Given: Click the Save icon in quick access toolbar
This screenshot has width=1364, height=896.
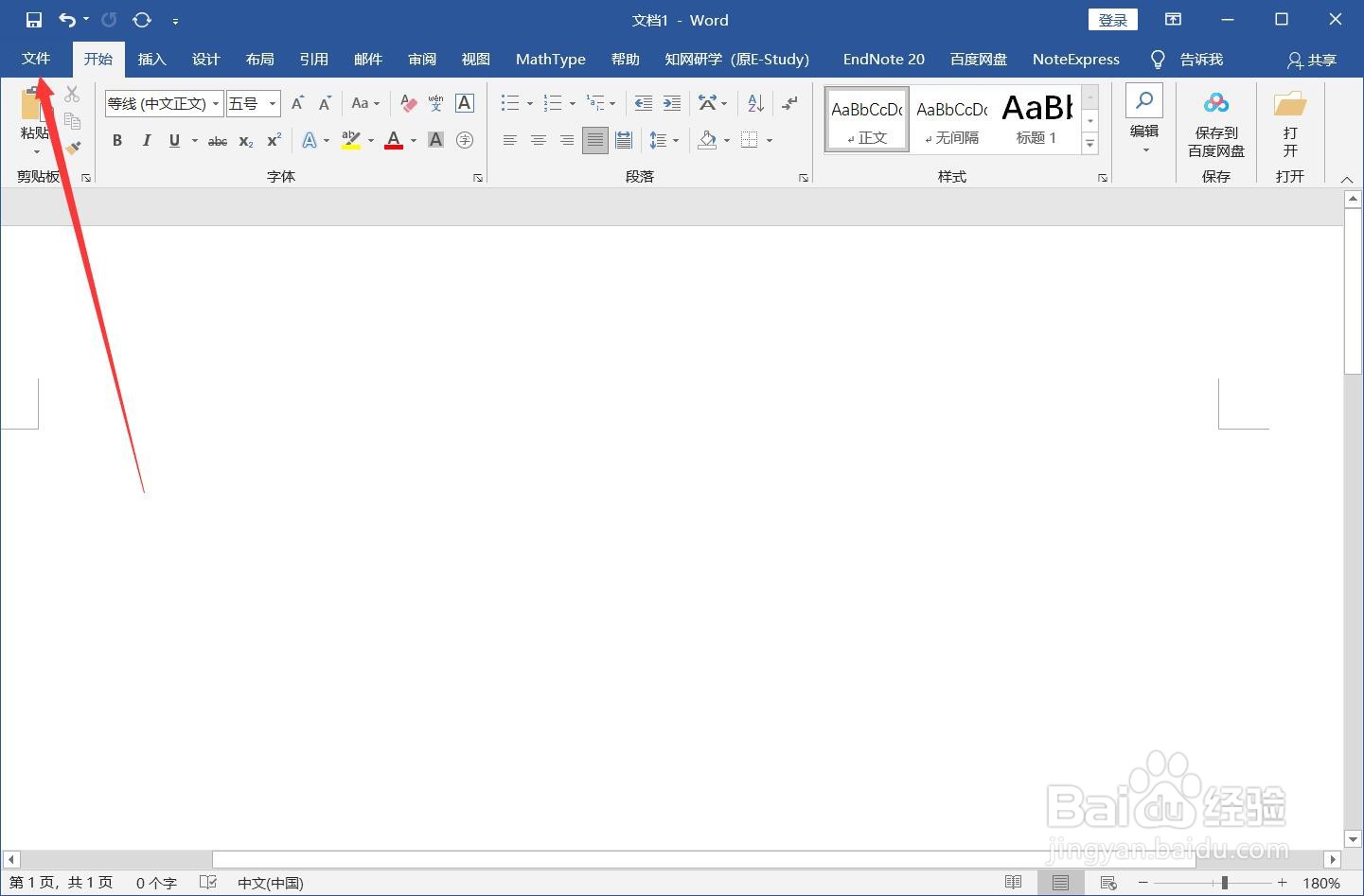Looking at the screenshot, I should coord(33,20).
